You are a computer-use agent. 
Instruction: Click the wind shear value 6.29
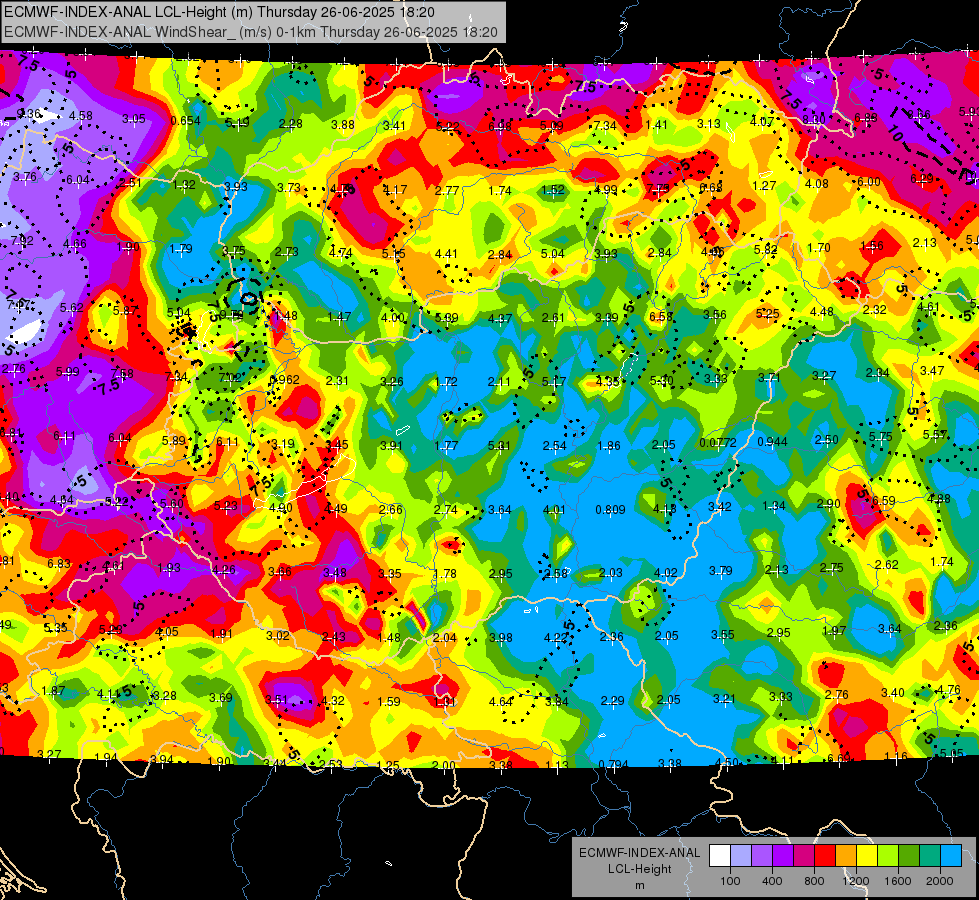(922, 179)
